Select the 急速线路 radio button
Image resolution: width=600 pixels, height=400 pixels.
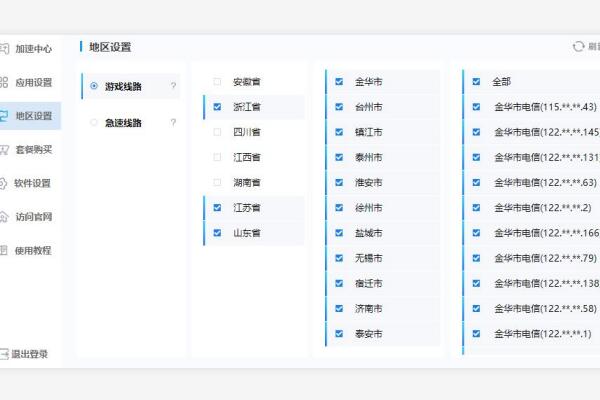coord(94,122)
